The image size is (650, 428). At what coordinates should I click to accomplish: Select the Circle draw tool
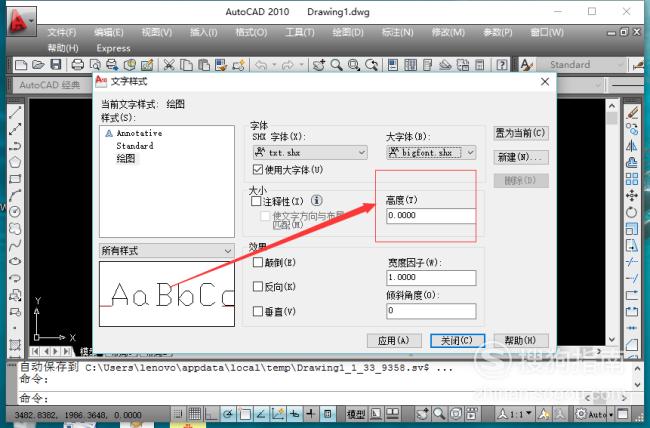point(15,212)
